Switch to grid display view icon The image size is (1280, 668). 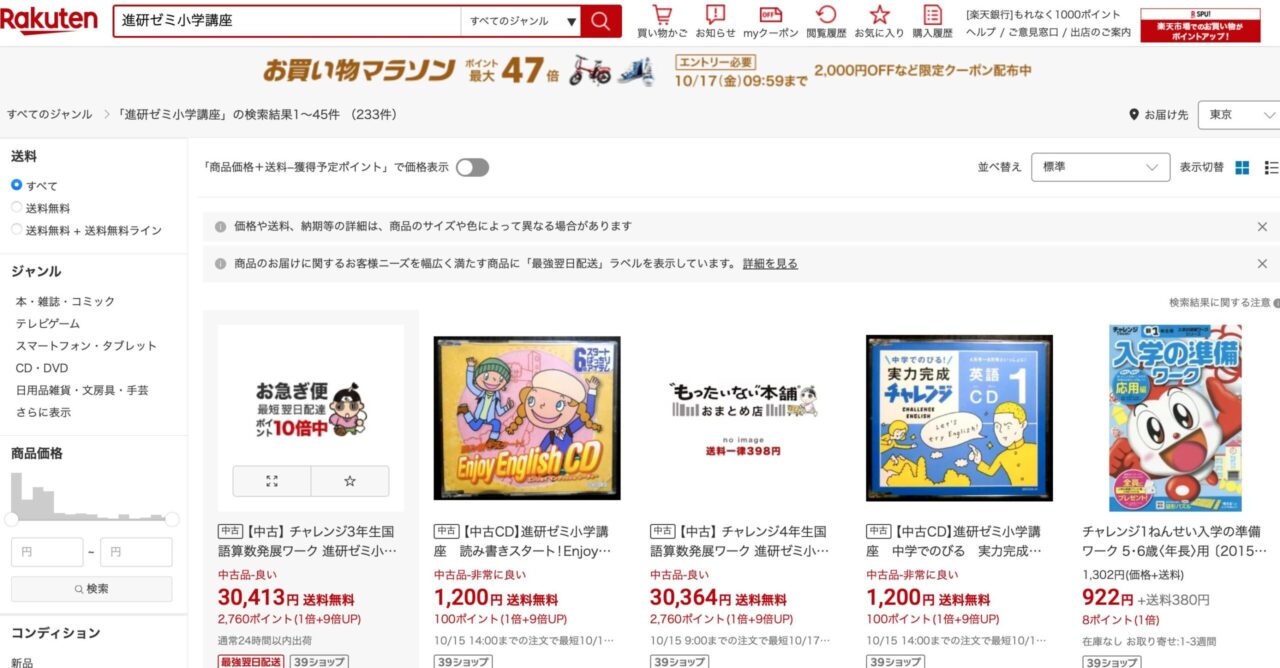click(x=1242, y=167)
